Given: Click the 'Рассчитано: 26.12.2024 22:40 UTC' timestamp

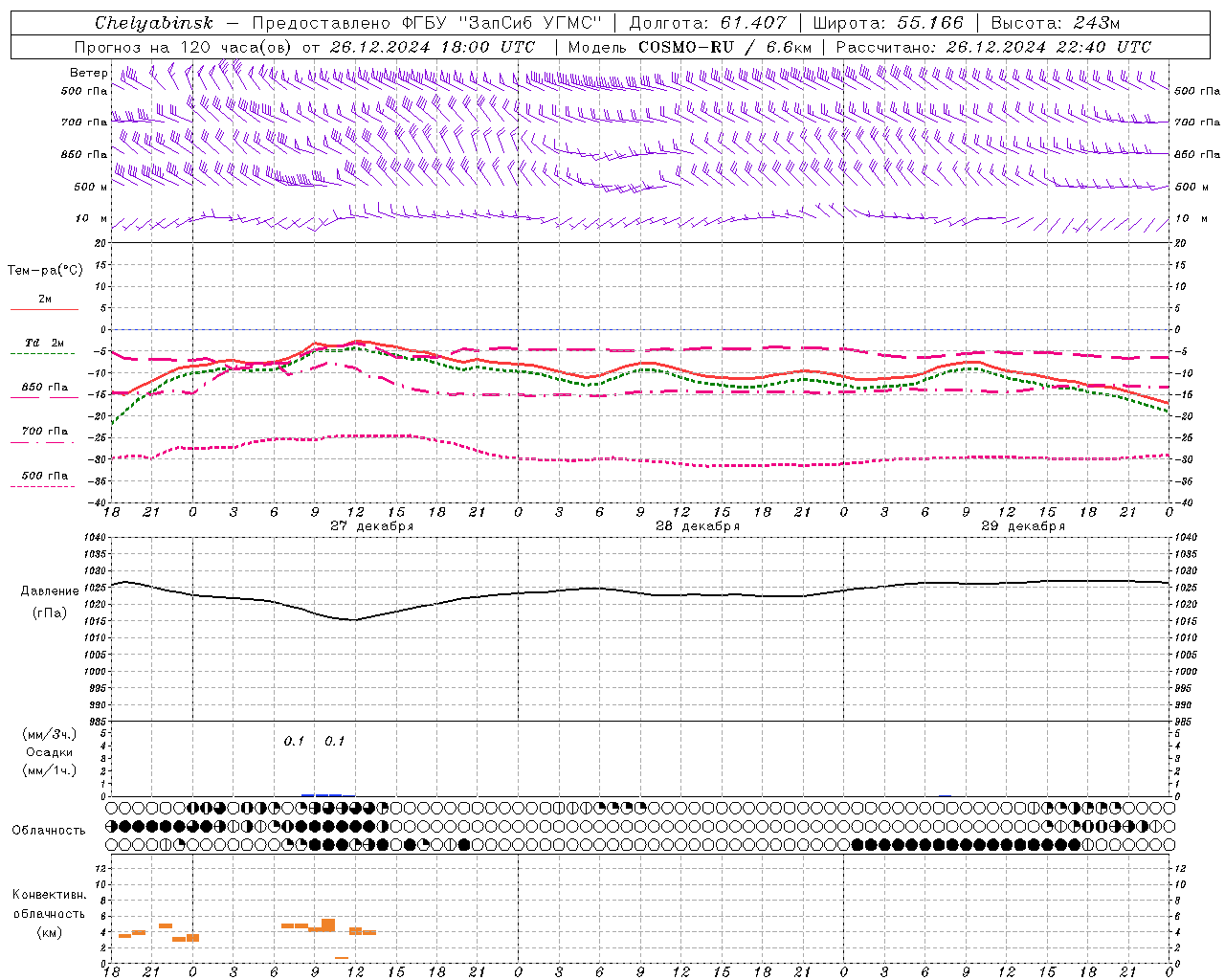Looking at the screenshot, I should (x=993, y=47).
